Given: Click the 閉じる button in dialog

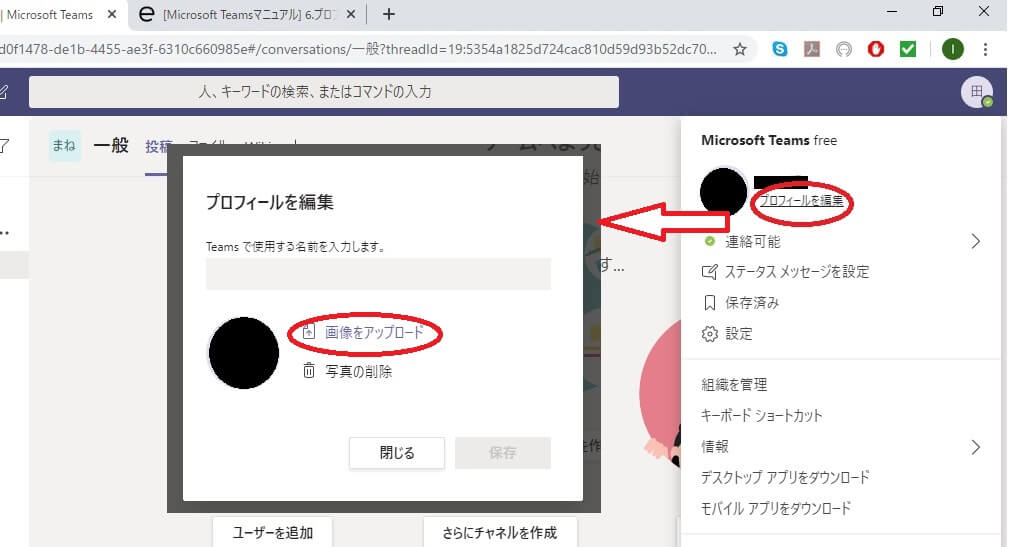Looking at the screenshot, I should click(x=396, y=452).
